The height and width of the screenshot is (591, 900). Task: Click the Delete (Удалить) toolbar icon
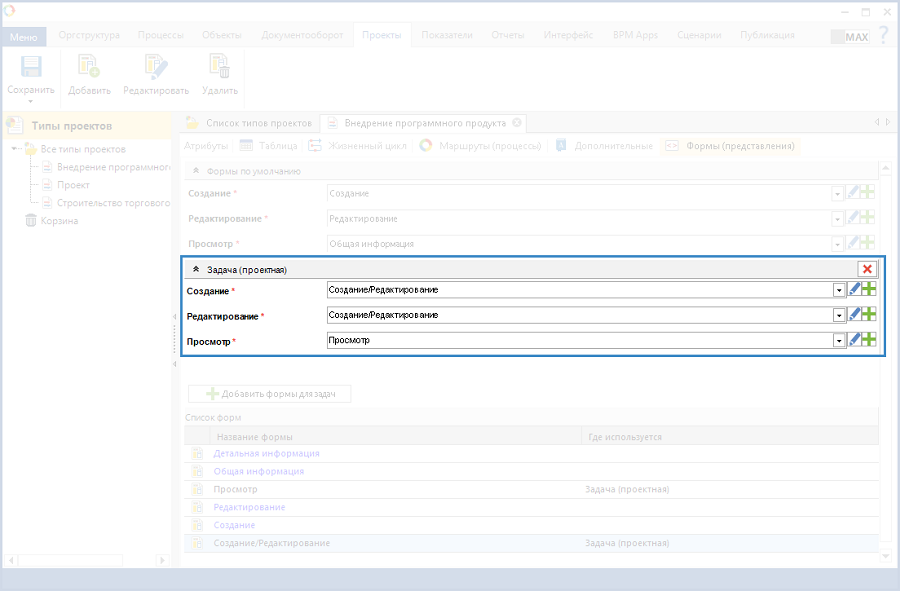point(219,68)
